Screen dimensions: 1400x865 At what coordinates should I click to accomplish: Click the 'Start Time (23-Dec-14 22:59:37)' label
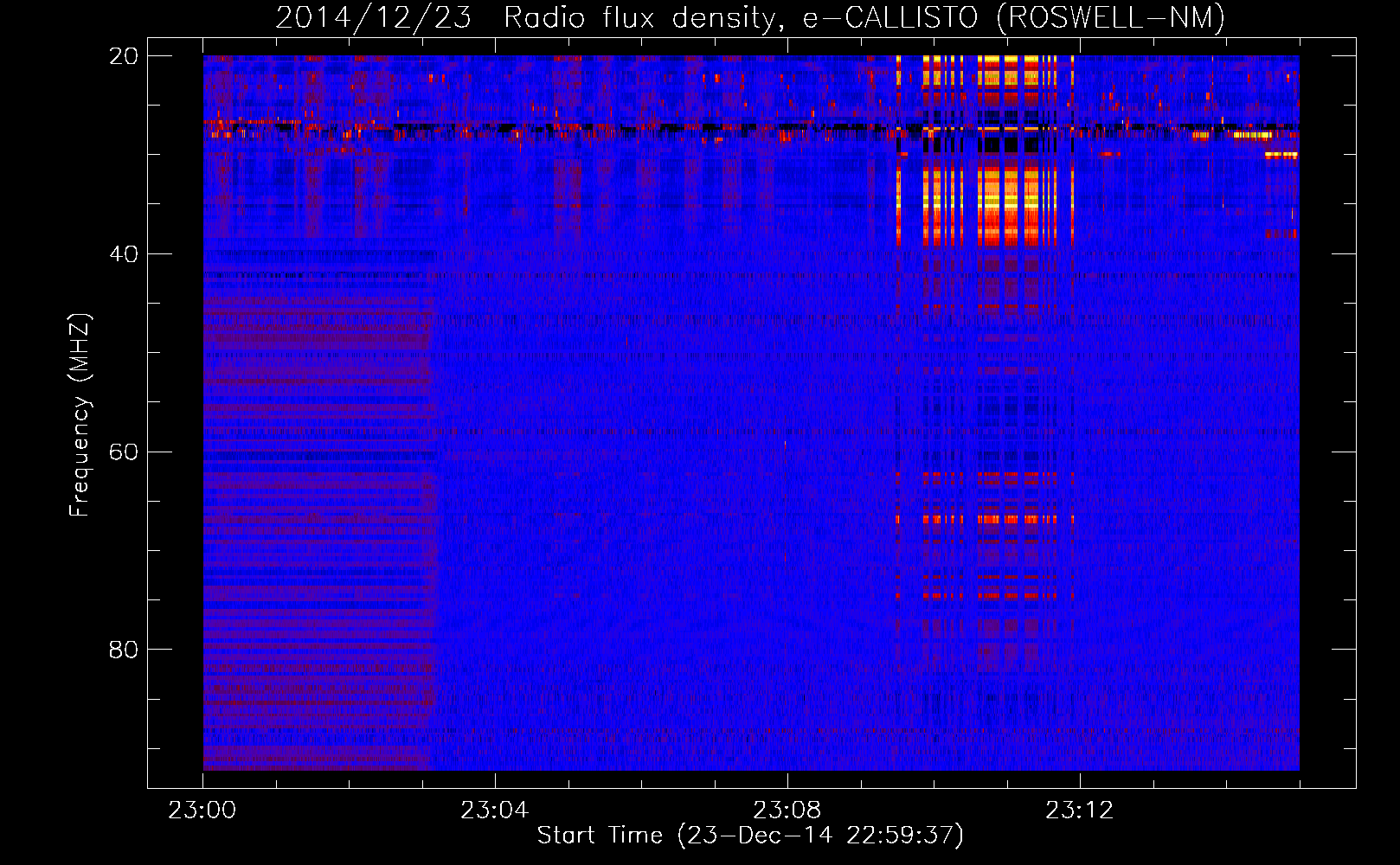(x=750, y=836)
